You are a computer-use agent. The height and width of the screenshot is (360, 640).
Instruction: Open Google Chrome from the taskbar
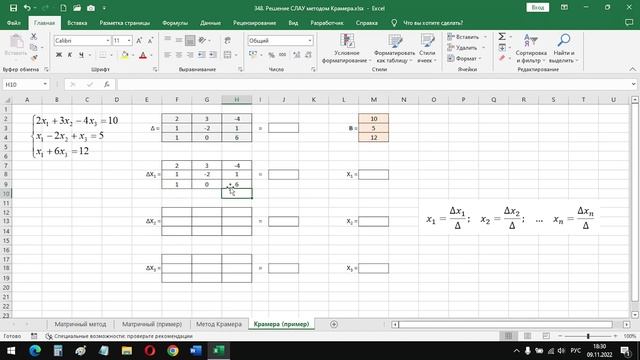click(173, 351)
